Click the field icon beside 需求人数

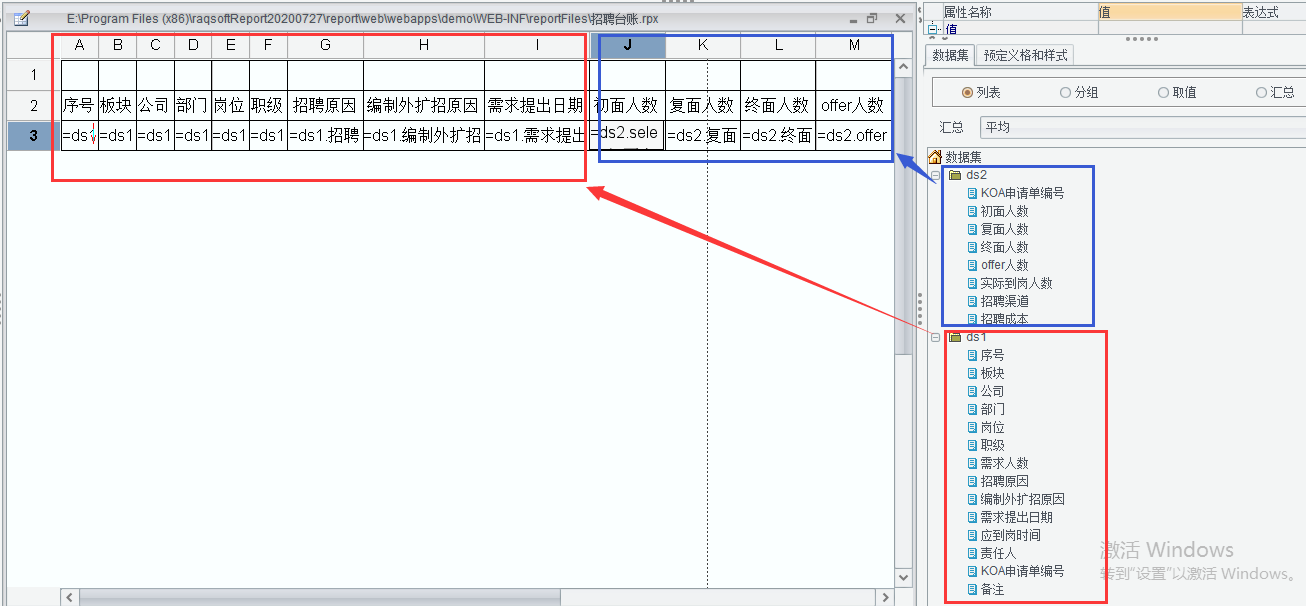point(972,463)
